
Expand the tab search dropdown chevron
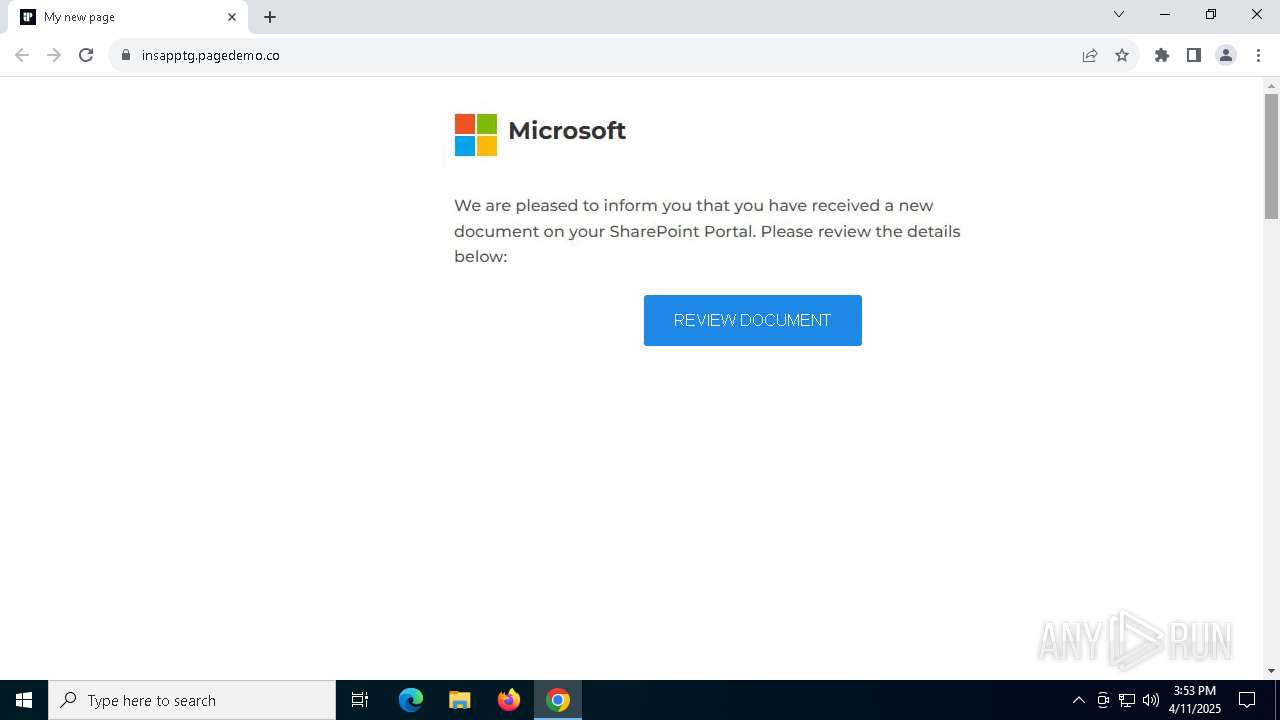(1119, 14)
